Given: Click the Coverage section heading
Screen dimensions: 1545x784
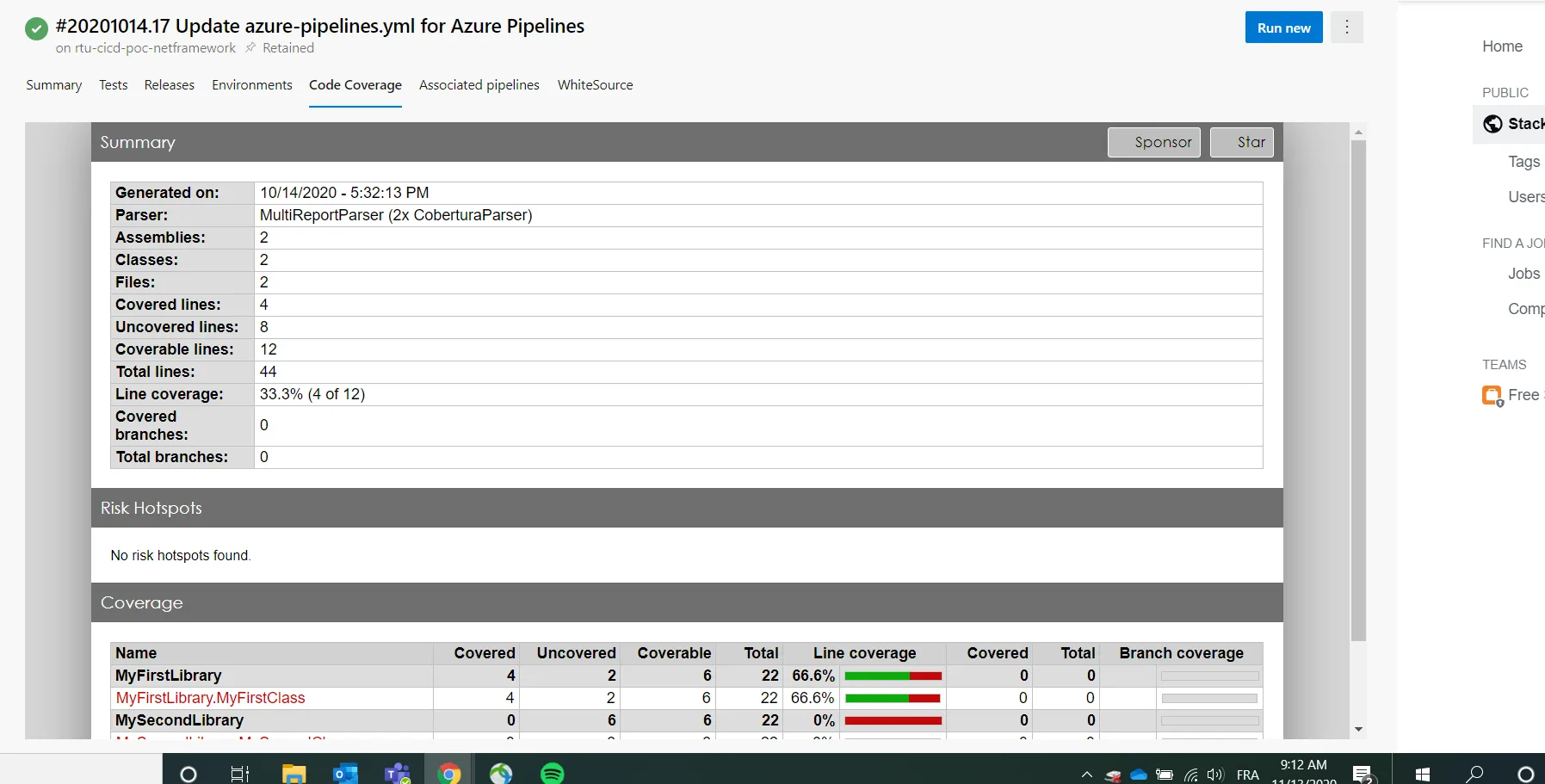Looking at the screenshot, I should [142, 602].
